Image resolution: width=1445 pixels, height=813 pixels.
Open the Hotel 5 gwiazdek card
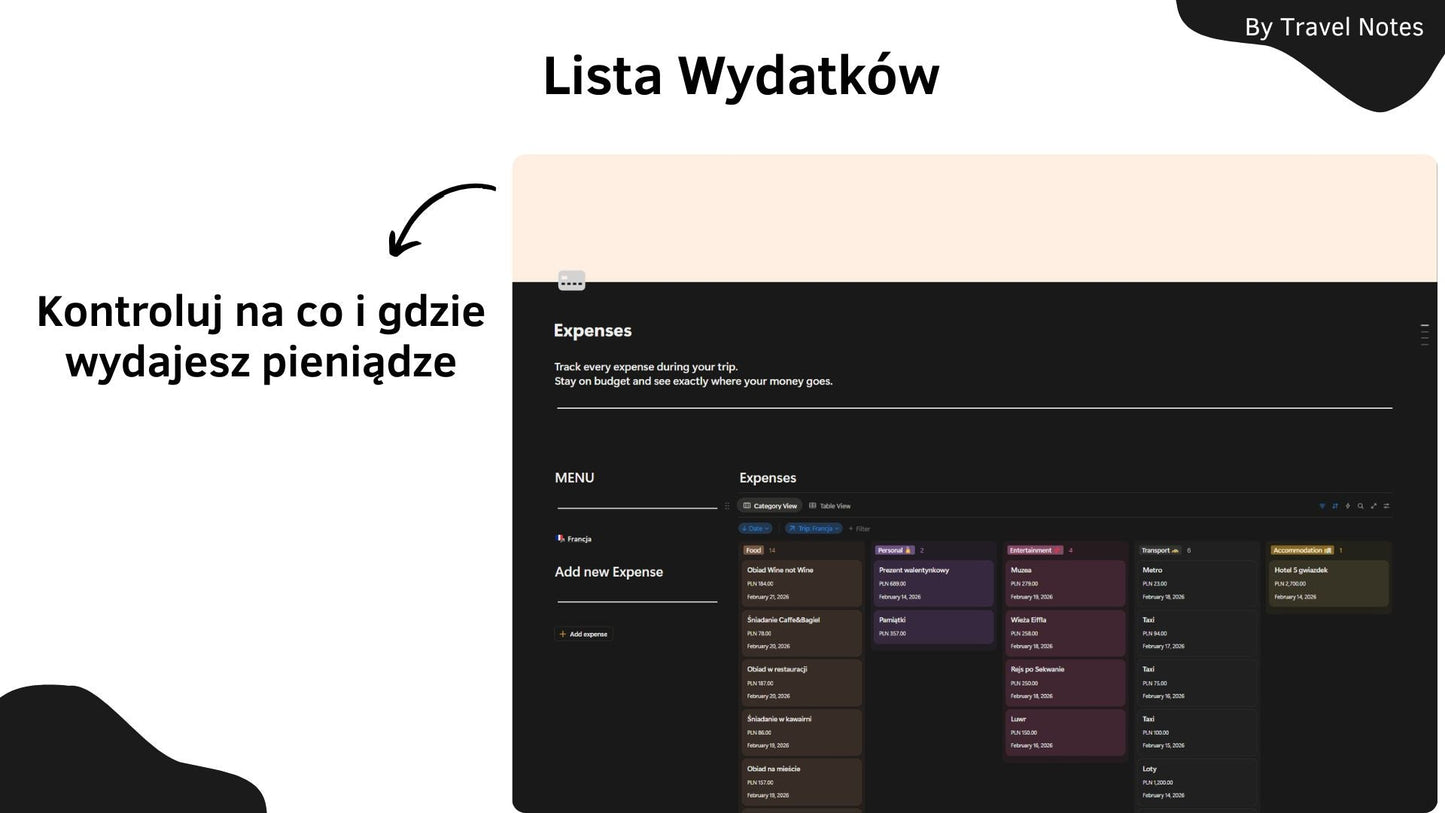[x=1329, y=583]
